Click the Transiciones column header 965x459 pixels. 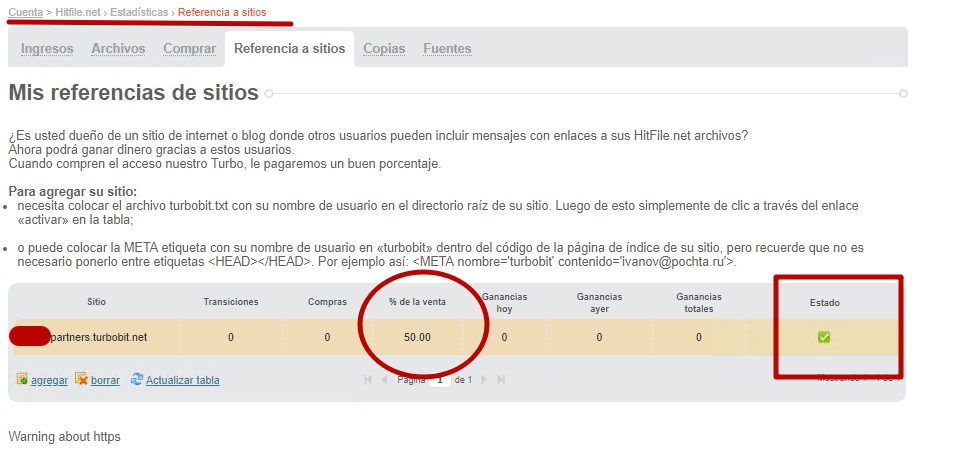[231, 302]
